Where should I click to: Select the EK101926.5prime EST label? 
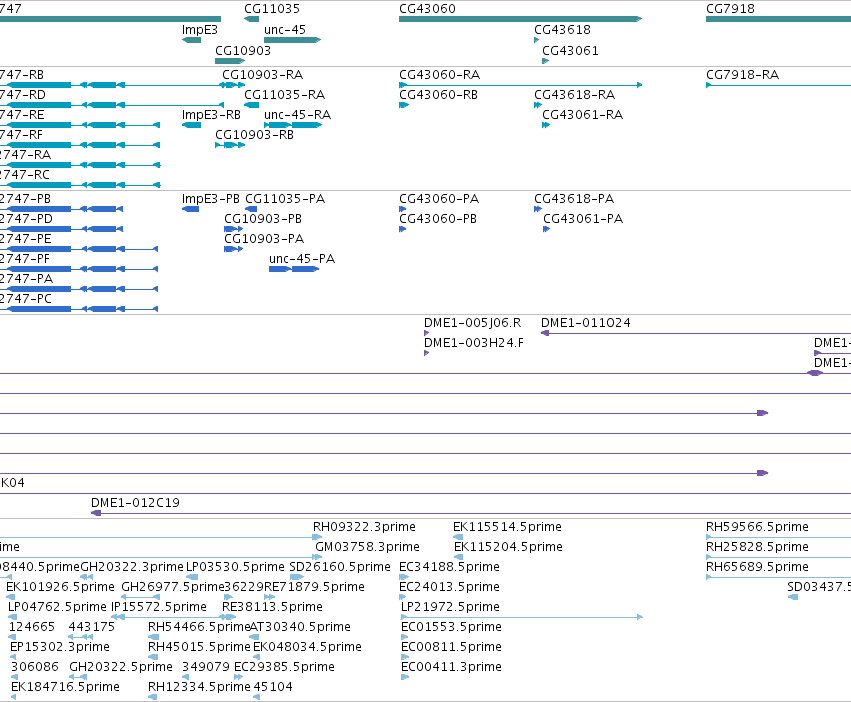pyautogui.click(x=60, y=587)
